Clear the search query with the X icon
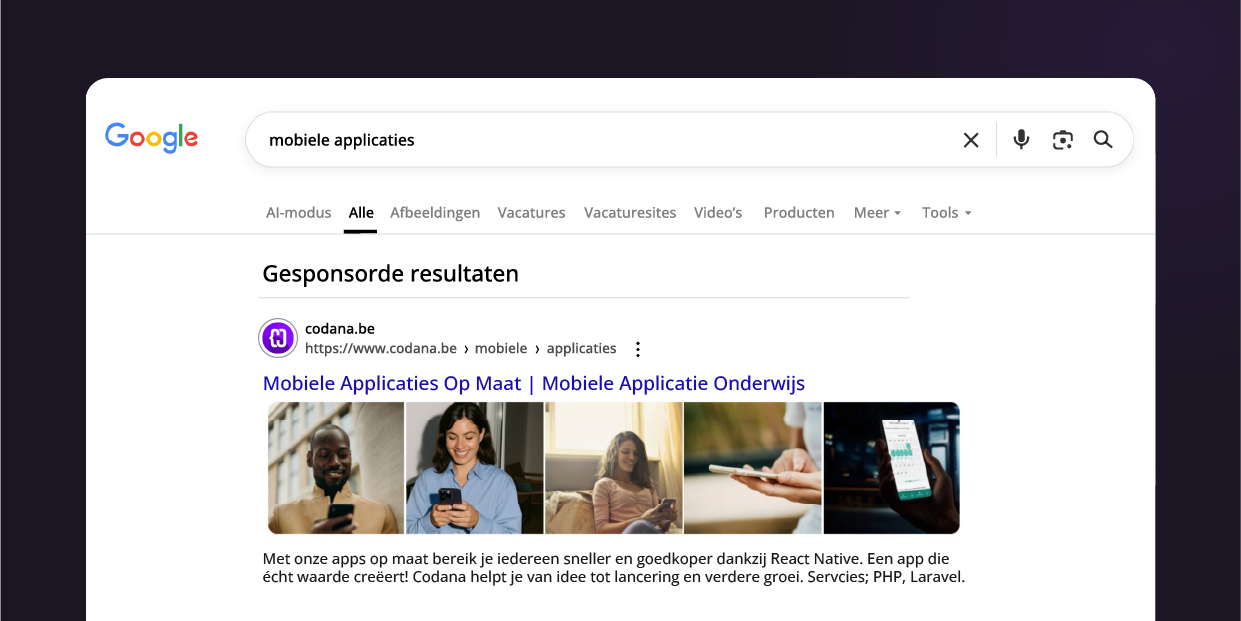Screen dimensions: 1241x621 [x=970, y=140]
